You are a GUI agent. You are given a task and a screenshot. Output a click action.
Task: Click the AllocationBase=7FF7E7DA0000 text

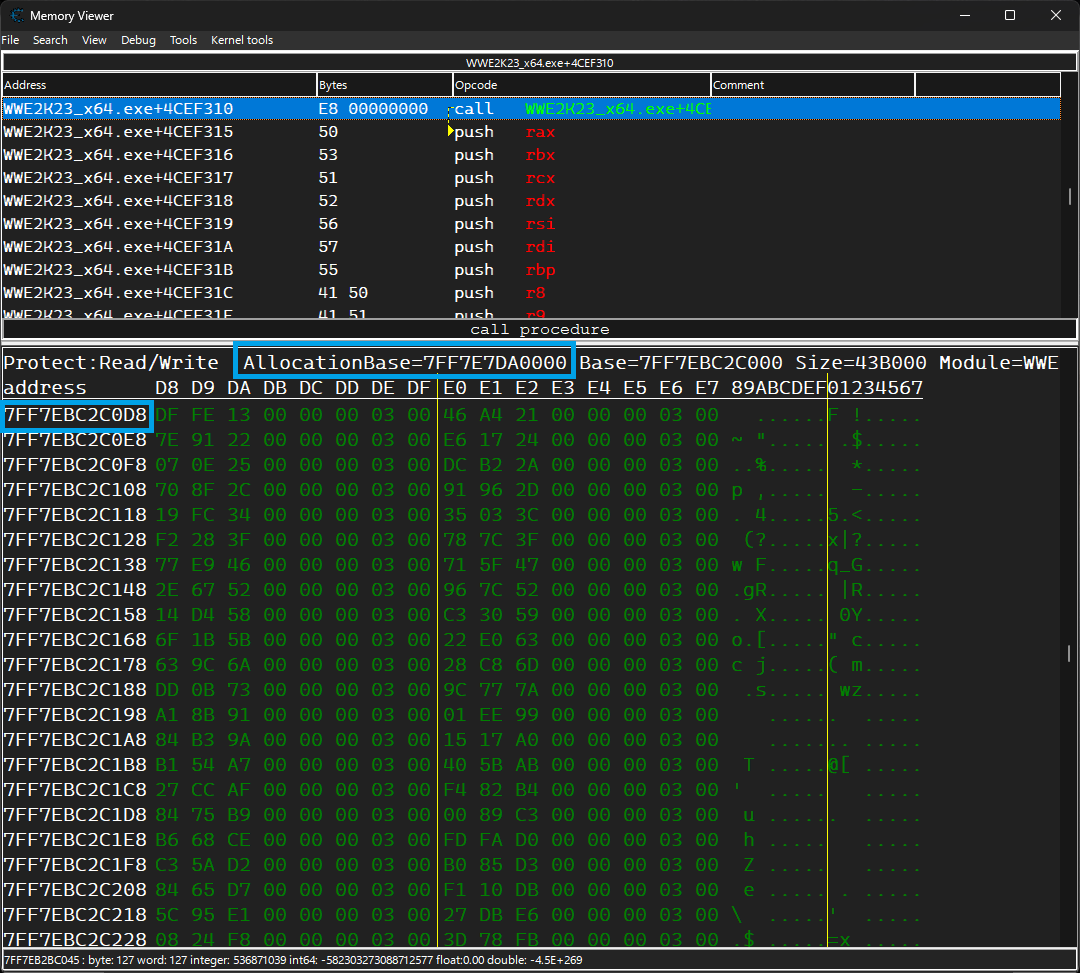[404, 362]
